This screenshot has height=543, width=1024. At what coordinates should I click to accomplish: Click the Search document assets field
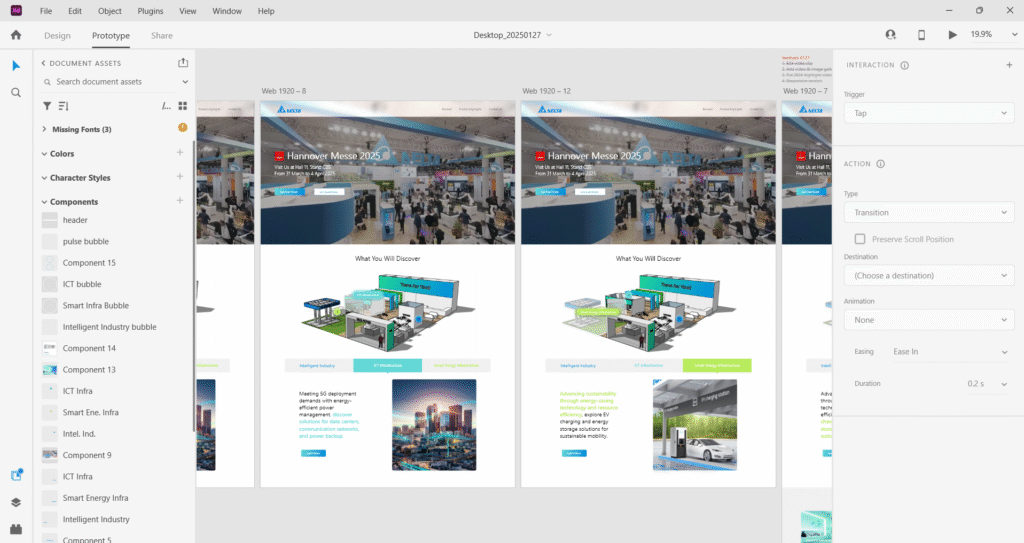click(112, 82)
